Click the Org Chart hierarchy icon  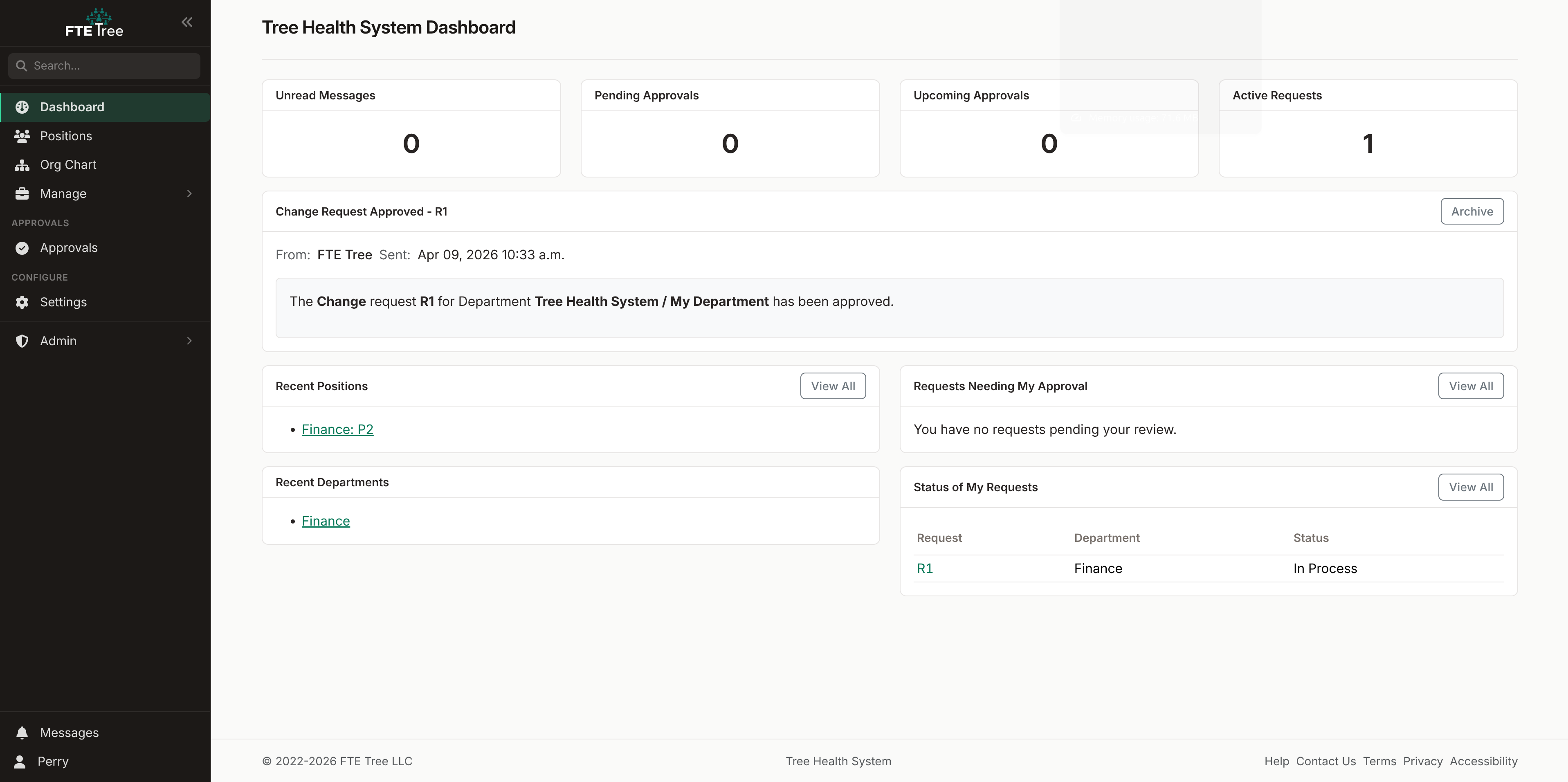point(22,165)
